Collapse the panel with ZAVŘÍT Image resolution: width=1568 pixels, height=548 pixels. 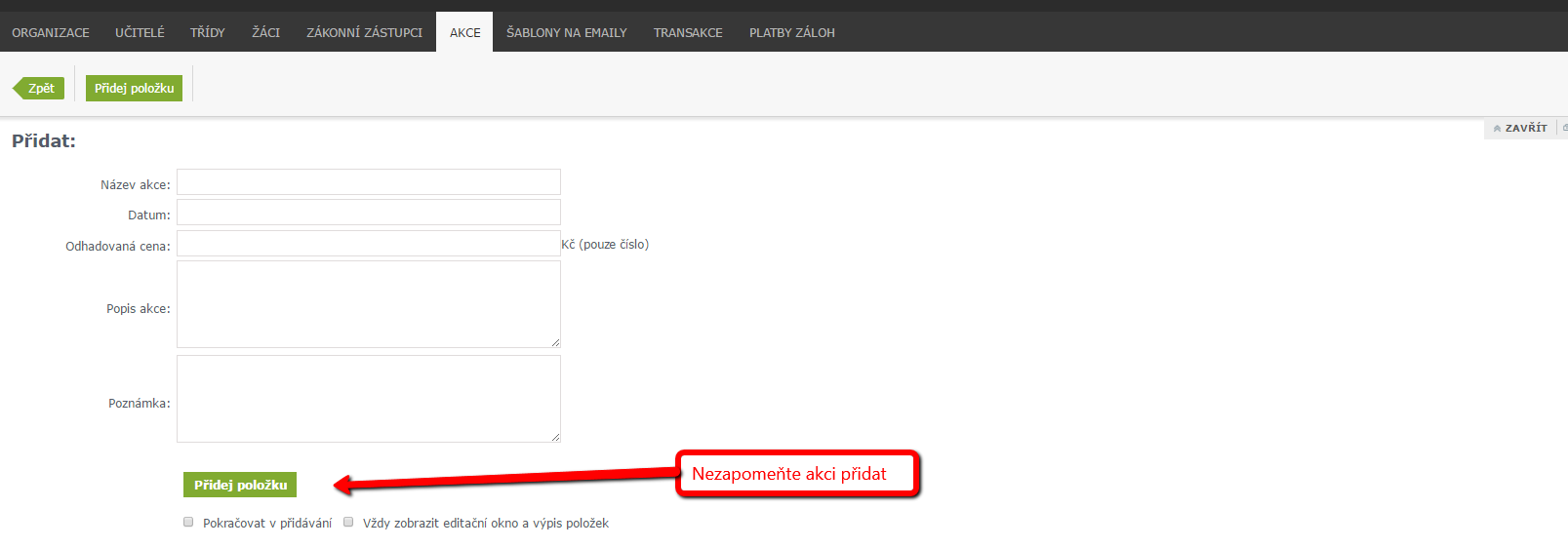1520,128
